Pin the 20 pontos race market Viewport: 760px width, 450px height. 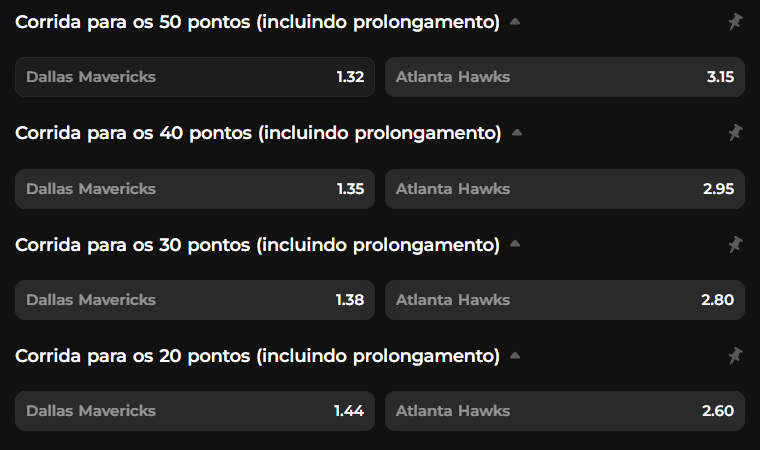click(x=735, y=355)
